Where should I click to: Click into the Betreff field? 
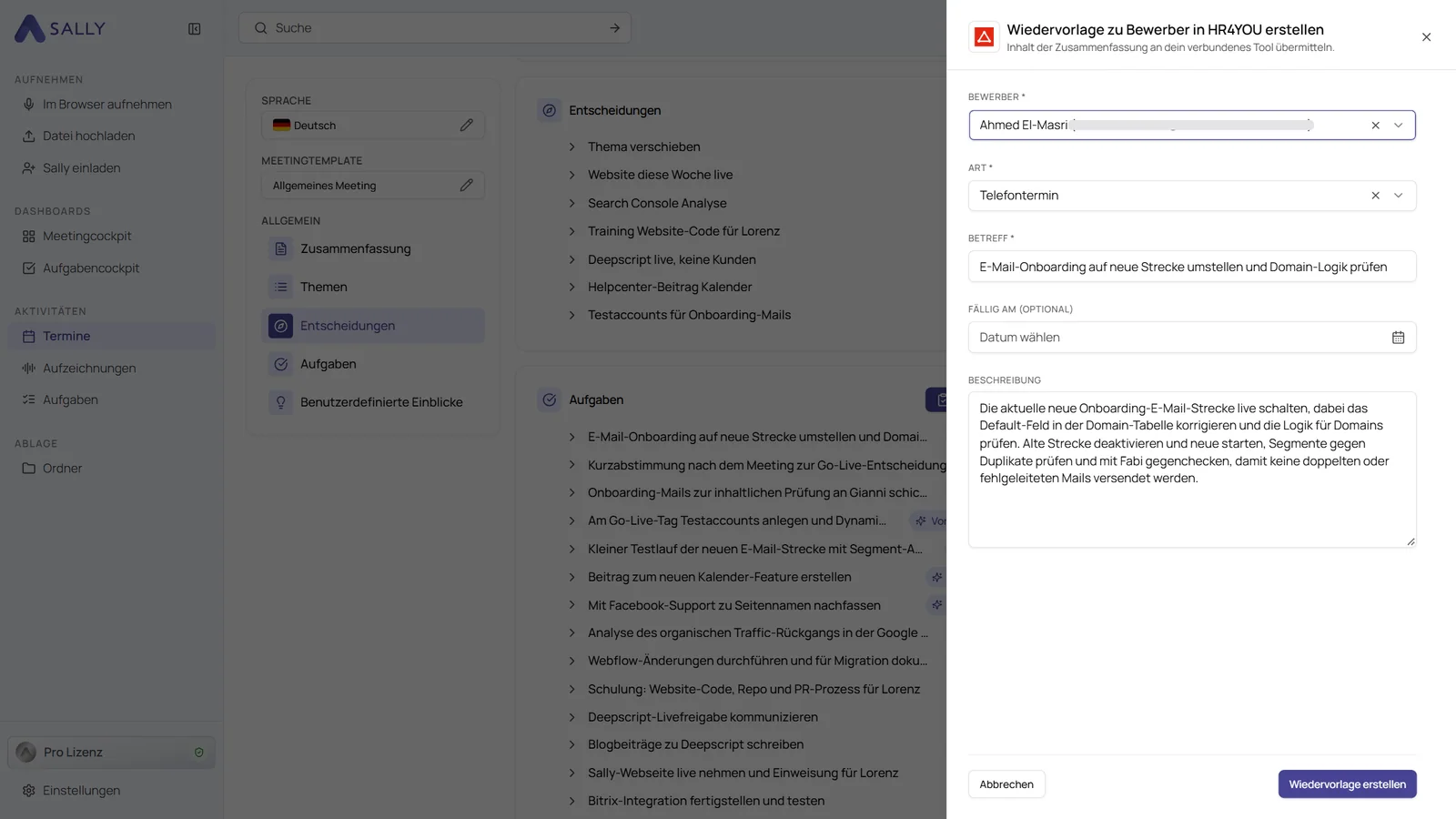click(x=1192, y=267)
